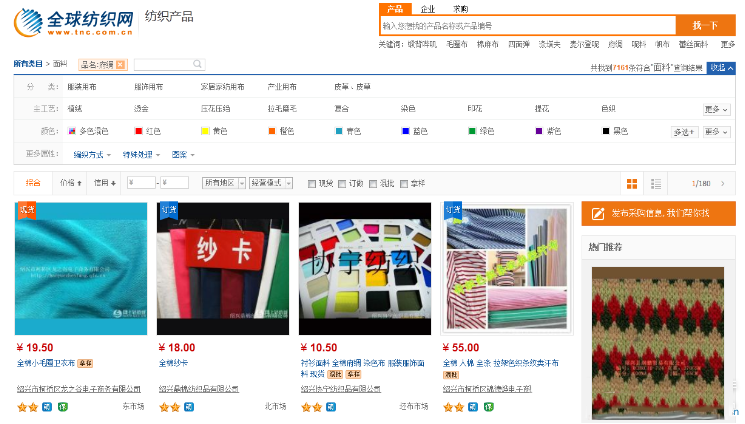Click the green shield badge under the ¥19.50 product

[x=62, y=407]
